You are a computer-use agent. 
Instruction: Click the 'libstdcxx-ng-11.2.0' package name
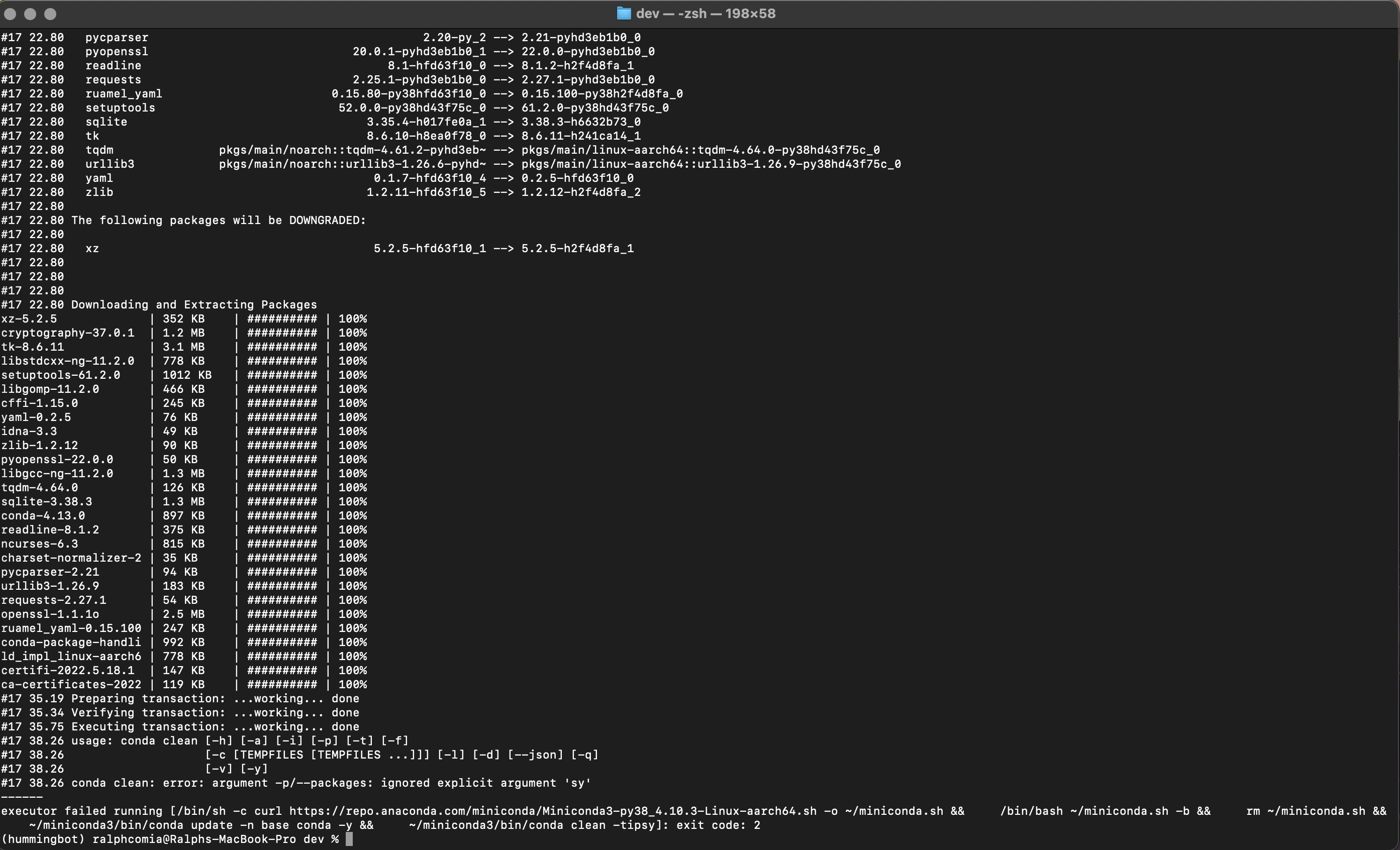68,361
